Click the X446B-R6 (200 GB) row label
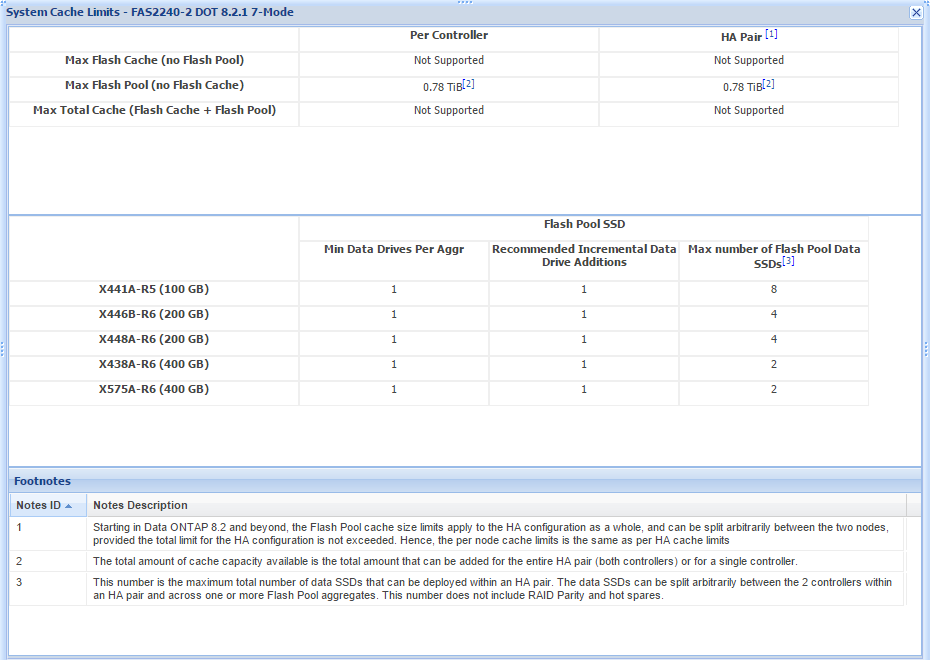Image resolution: width=930 pixels, height=660 pixels. (154, 314)
